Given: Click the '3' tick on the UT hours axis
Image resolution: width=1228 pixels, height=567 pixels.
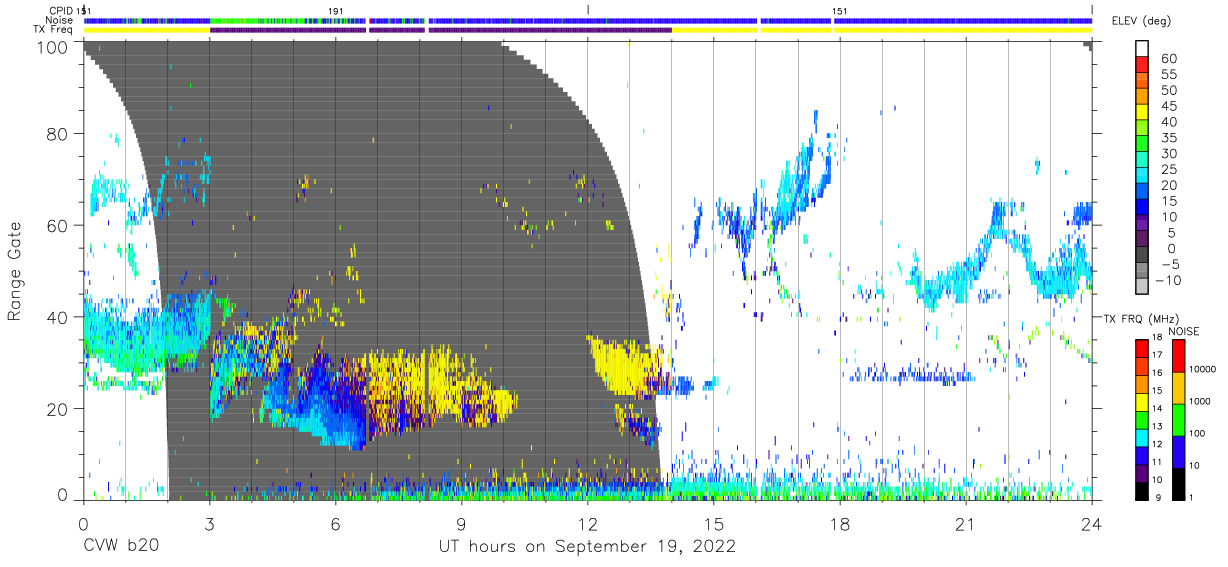Looking at the screenshot, I should tap(209, 524).
